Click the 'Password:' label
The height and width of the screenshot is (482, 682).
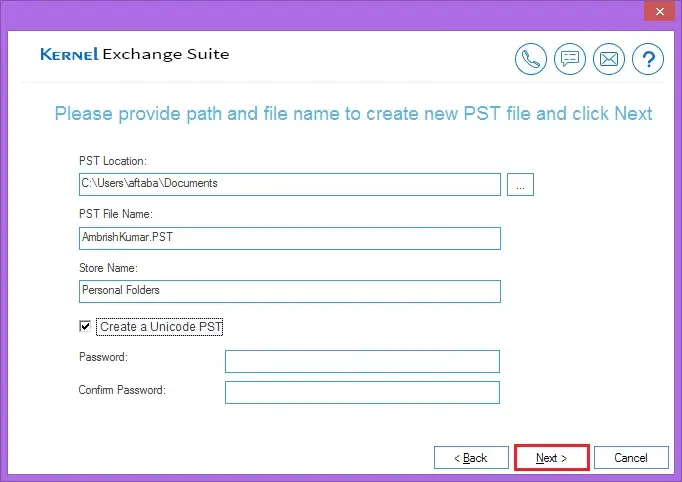104,357
